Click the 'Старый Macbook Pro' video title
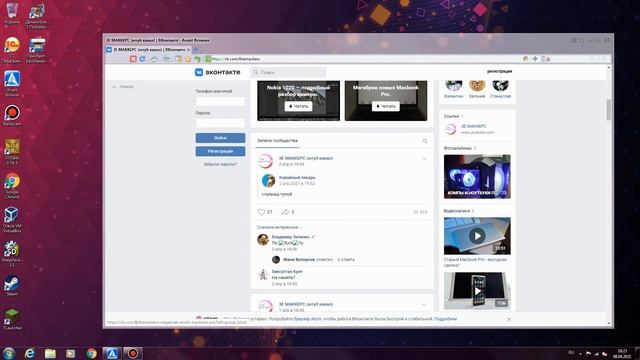Viewport: 640px width, 360px height. pos(475,262)
